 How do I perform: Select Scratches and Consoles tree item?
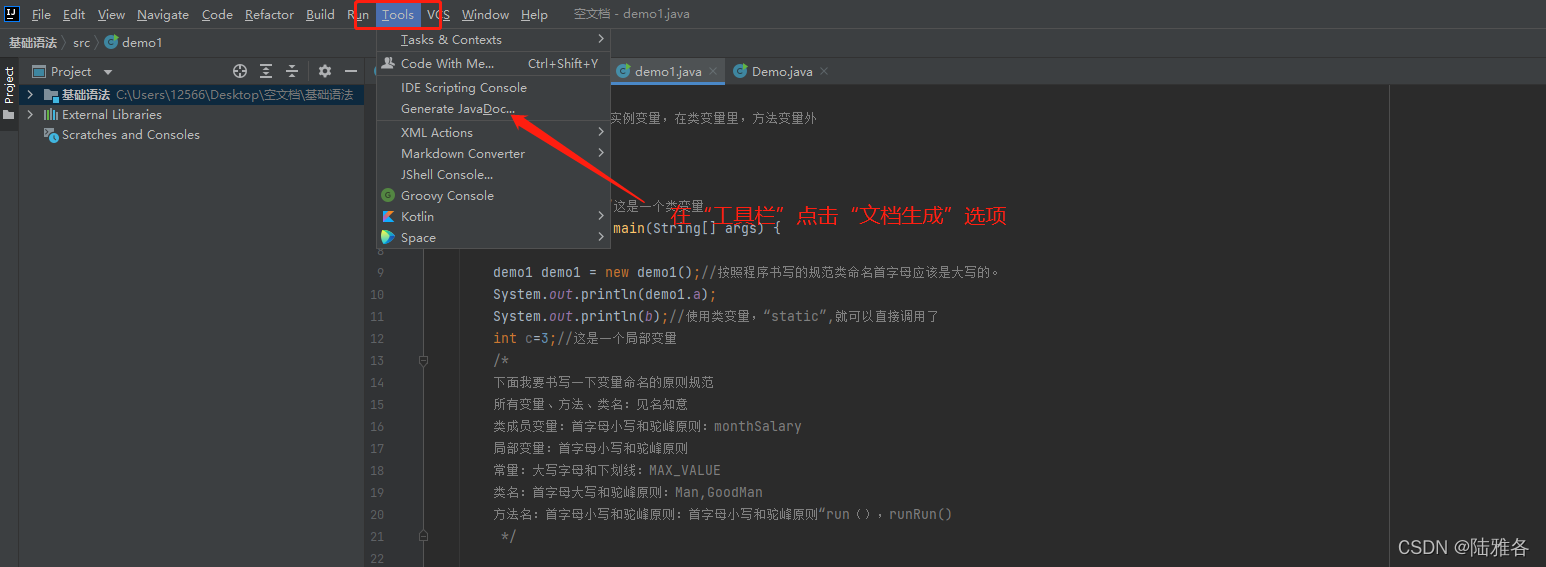point(130,135)
